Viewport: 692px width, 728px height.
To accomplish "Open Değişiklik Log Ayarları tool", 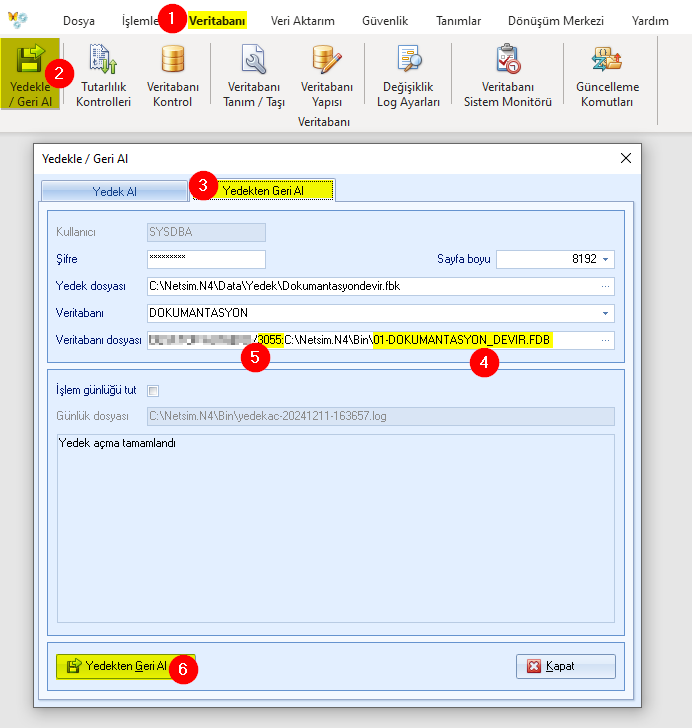I will 408,76.
